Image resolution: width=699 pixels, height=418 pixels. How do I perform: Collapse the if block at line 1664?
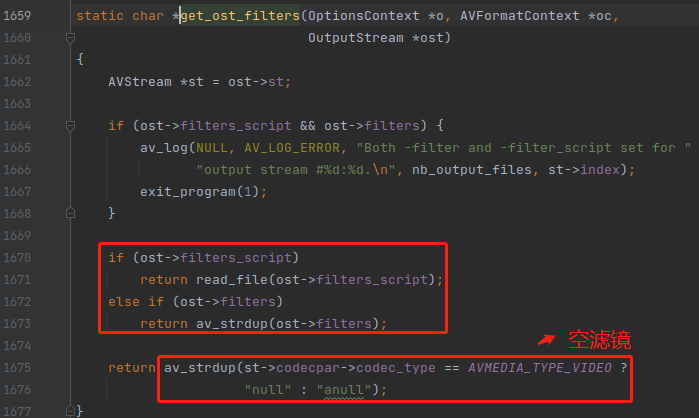click(x=69, y=126)
